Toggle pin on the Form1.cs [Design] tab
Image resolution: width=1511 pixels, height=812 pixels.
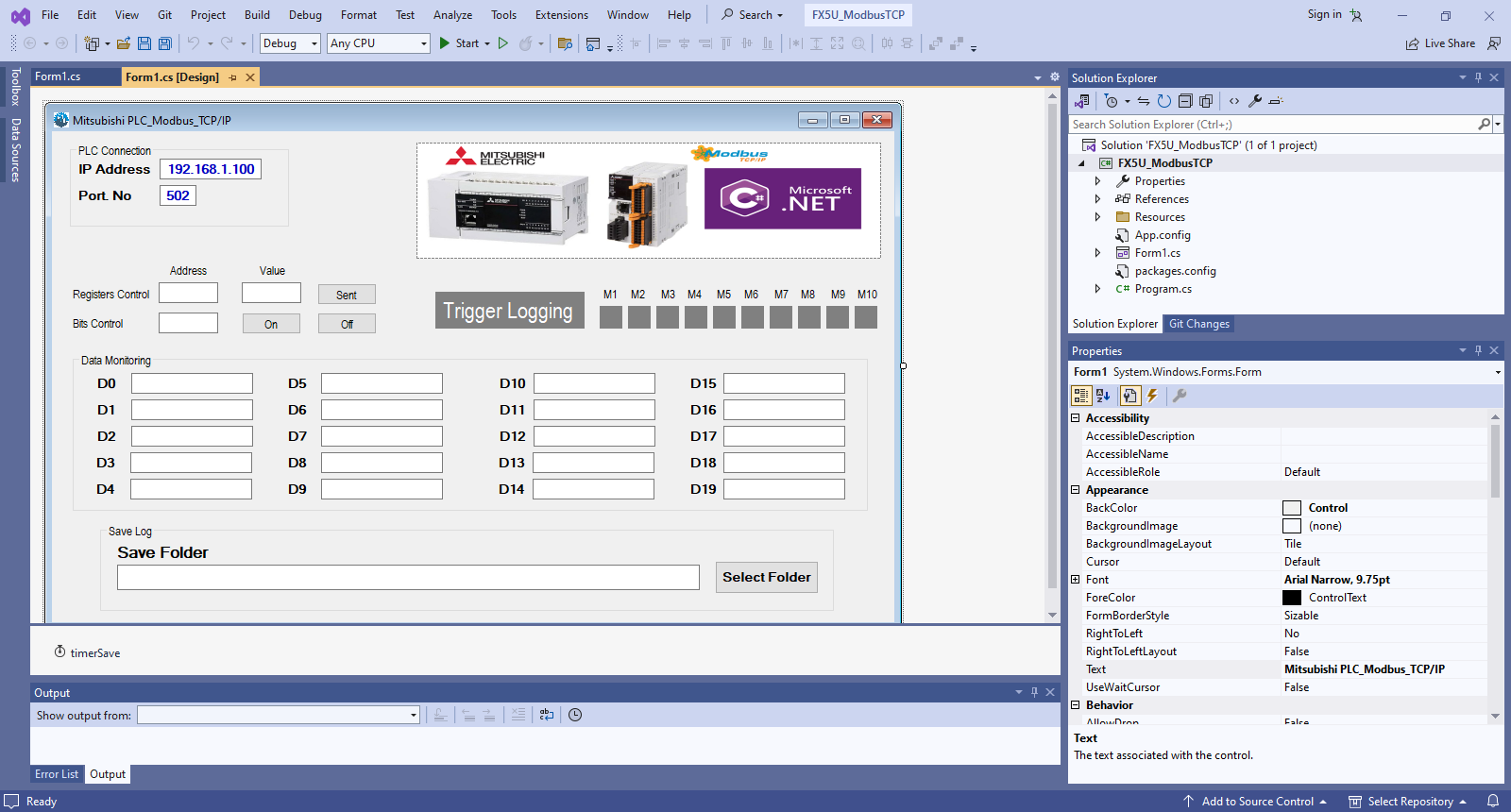point(232,77)
